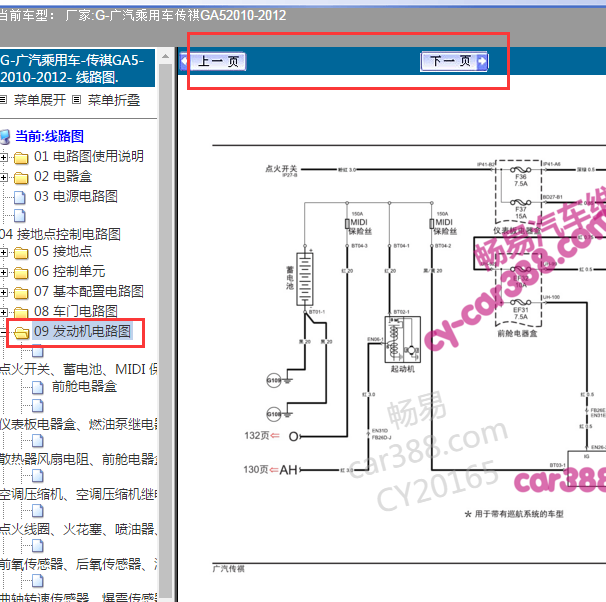Expand the 02 电器盒 folder
This screenshot has height=602, width=606.
(4, 177)
